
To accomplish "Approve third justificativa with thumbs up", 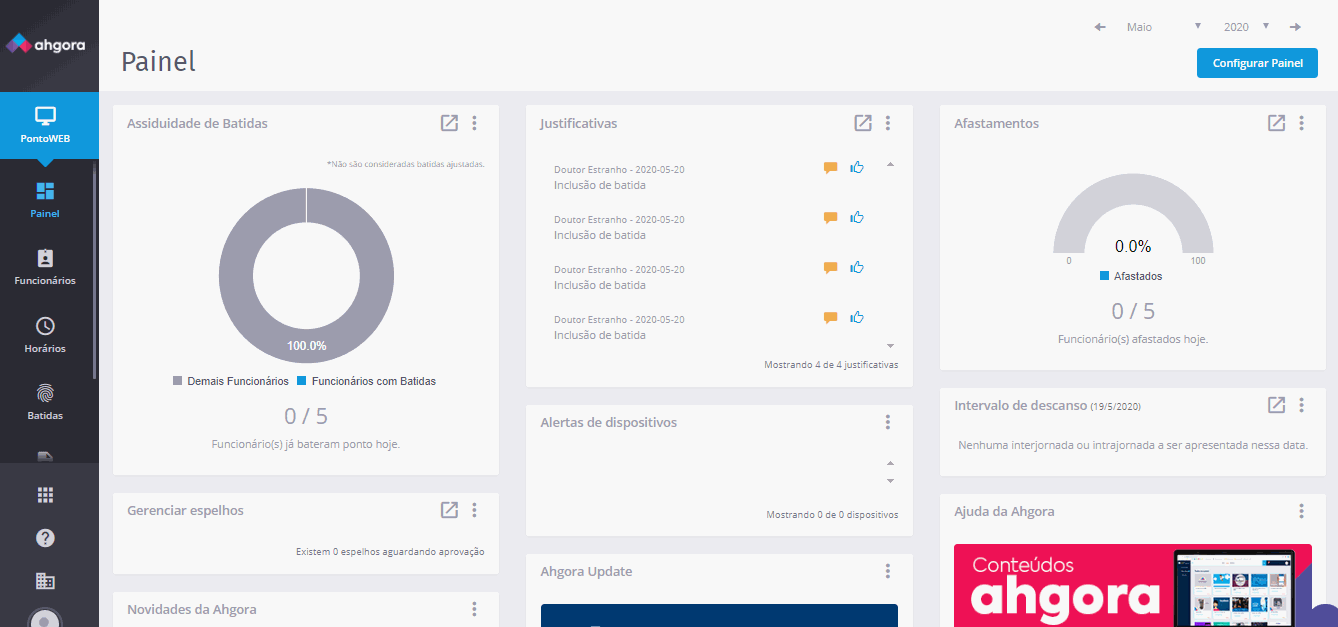I will pos(857,267).
